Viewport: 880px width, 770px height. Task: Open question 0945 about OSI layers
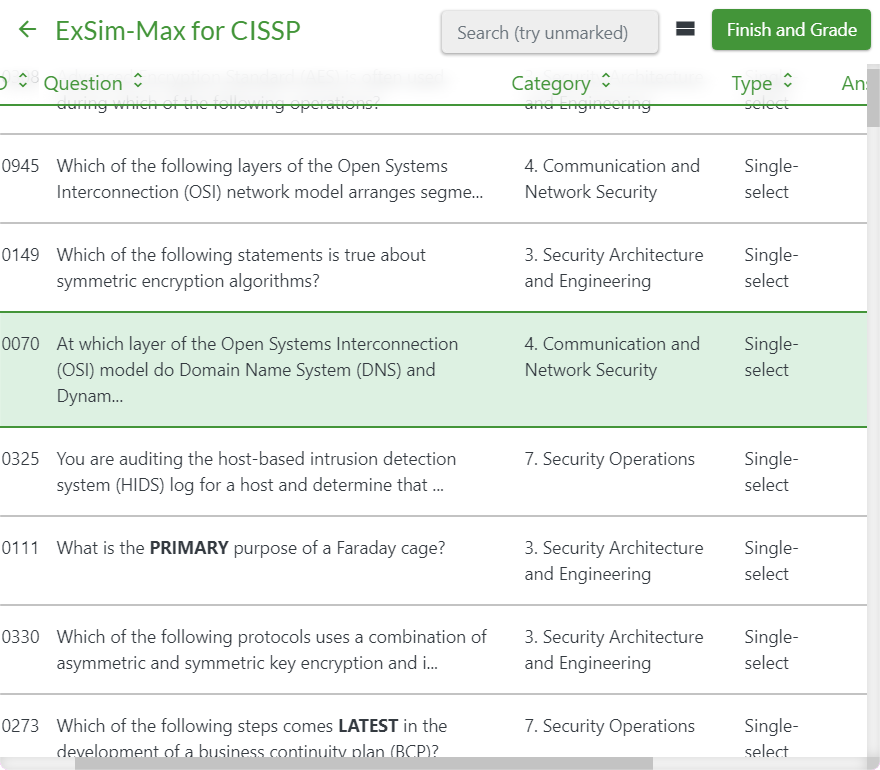(x=270, y=179)
